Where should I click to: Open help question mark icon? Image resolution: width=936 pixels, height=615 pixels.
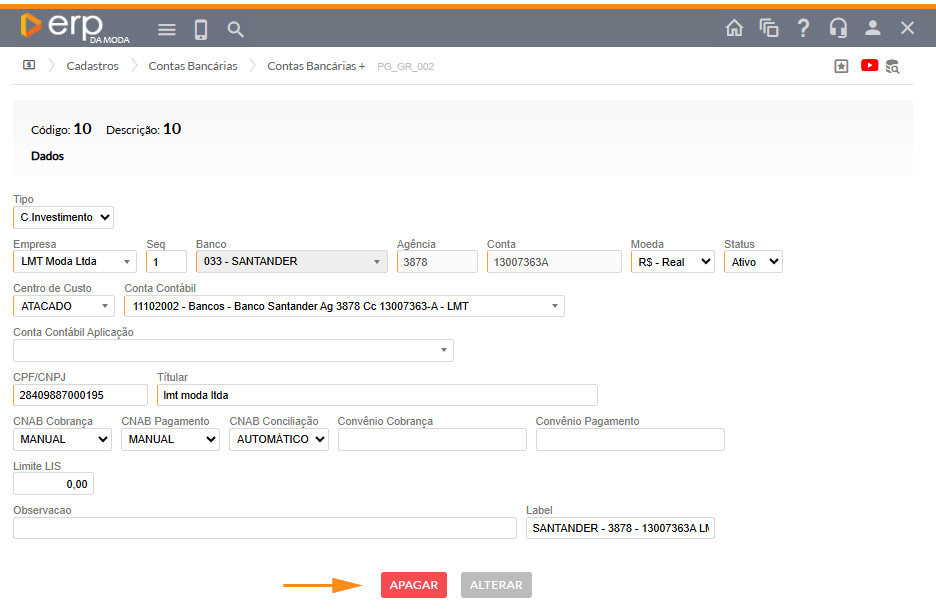coord(803,28)
